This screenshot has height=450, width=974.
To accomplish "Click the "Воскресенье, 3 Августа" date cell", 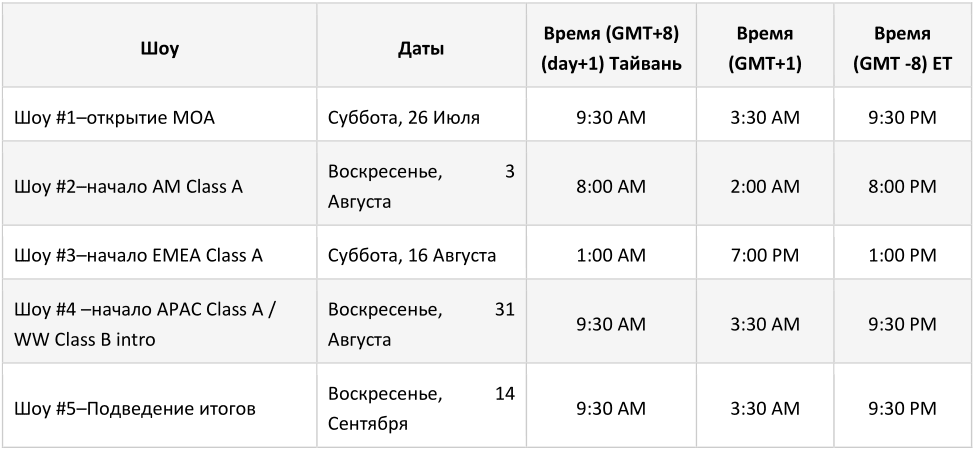I will (421, 186).
